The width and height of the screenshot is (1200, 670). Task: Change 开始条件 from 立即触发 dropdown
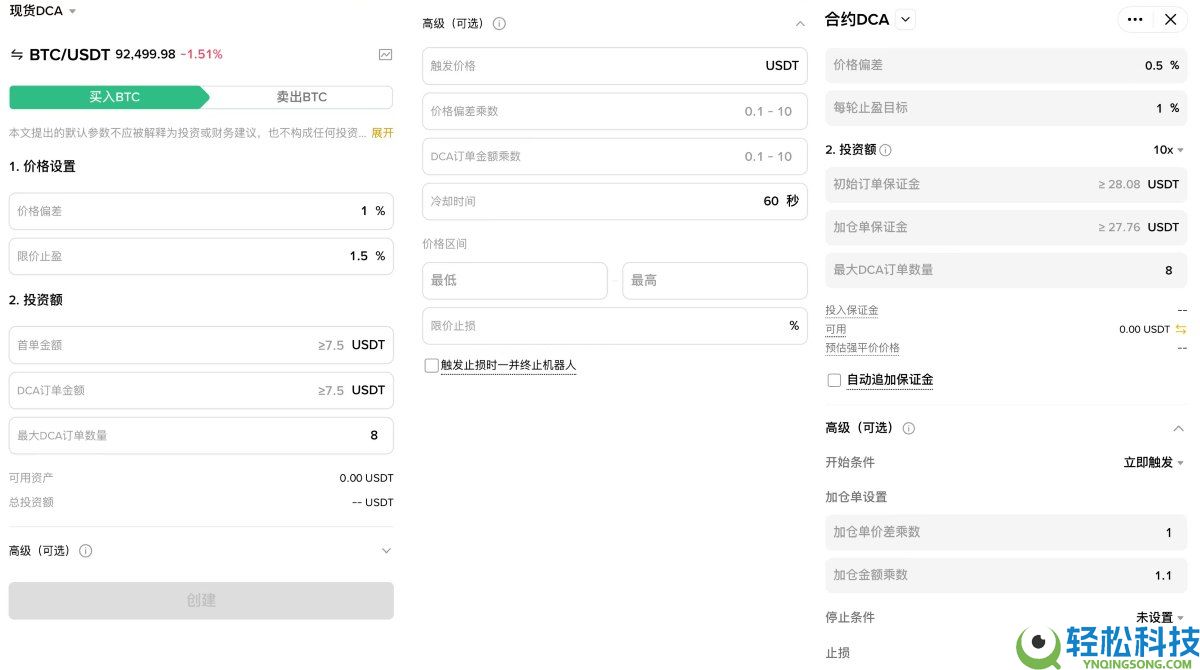1152,462
